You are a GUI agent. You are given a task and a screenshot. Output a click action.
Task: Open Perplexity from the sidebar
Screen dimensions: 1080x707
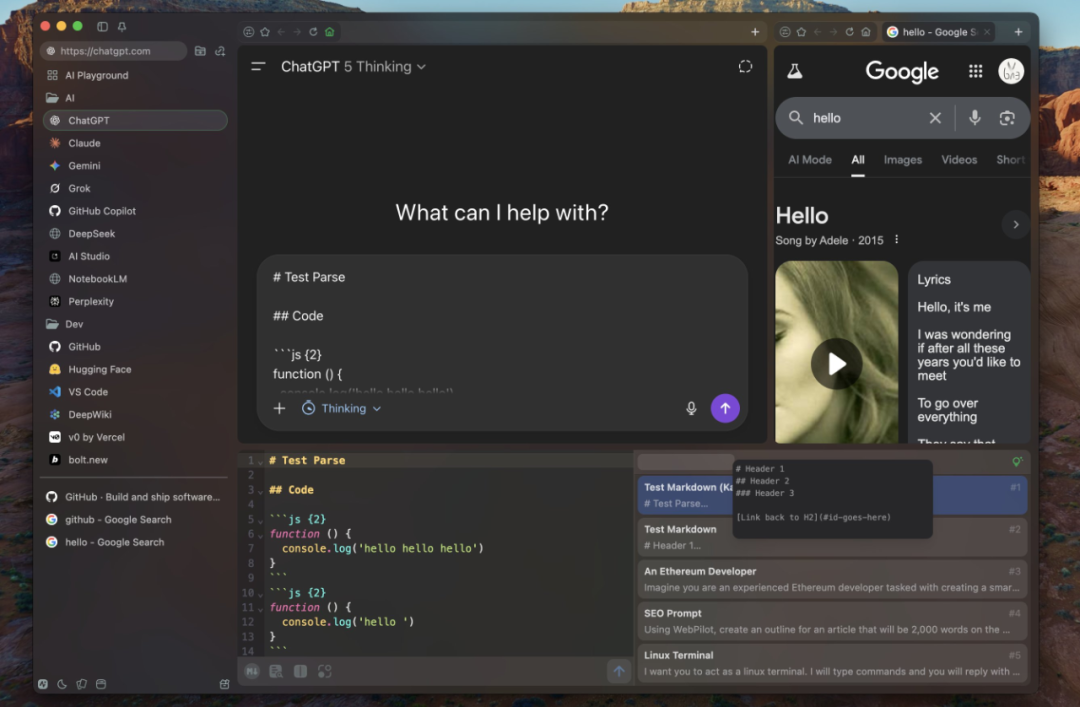135,301
